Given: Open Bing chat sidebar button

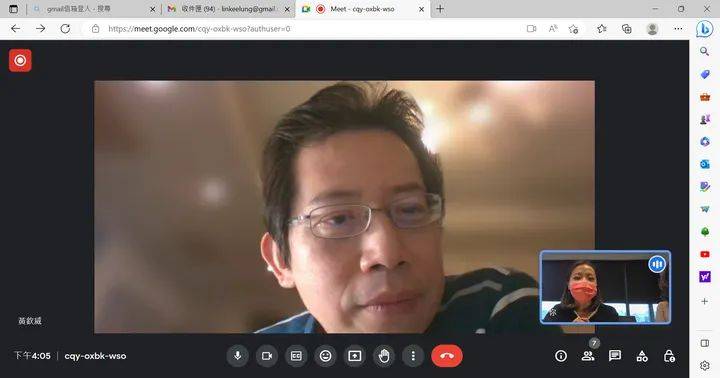Looking at the screenshot, I should click(704, 29).
